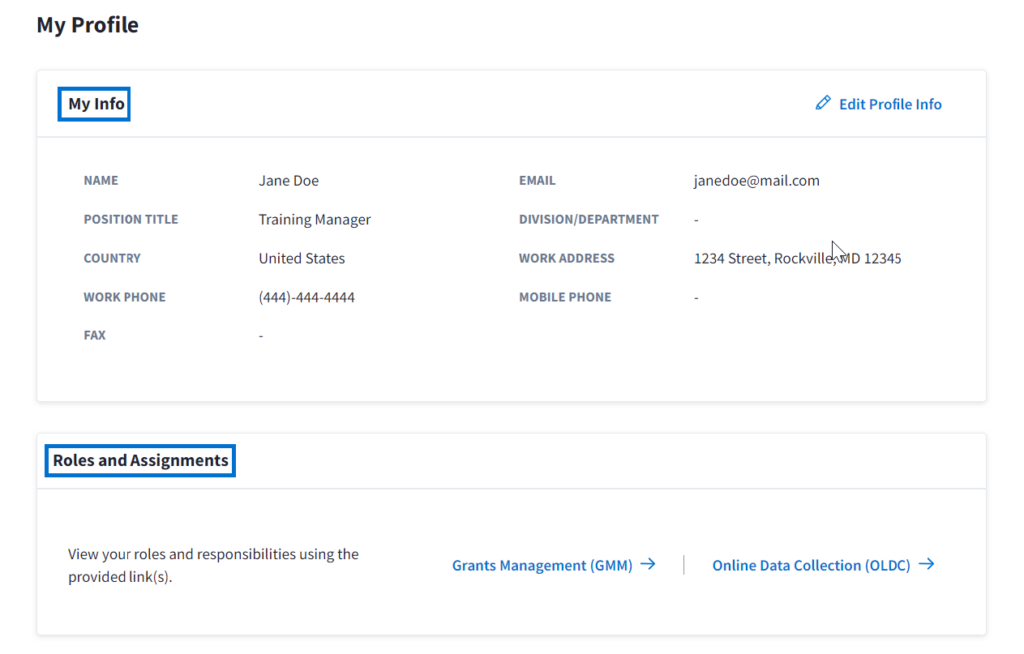Select the Position Title value Training Manager
Viewport: 1024px width, 654px height.
click(x=312, y=219)
